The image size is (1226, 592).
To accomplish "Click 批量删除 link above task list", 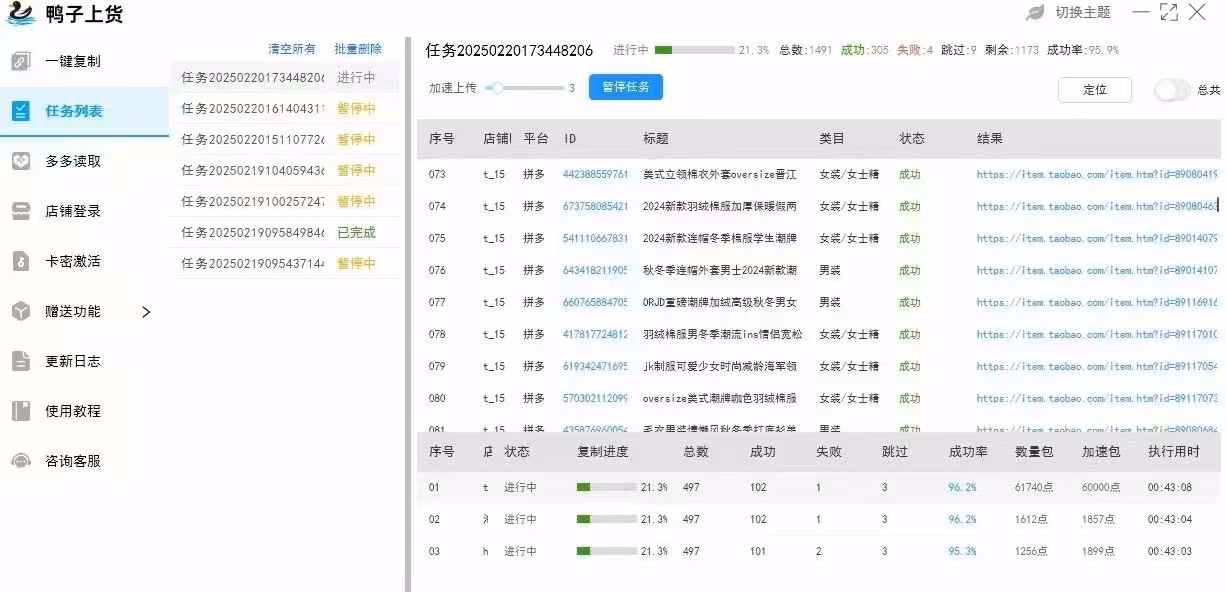I will pos(358,49).
